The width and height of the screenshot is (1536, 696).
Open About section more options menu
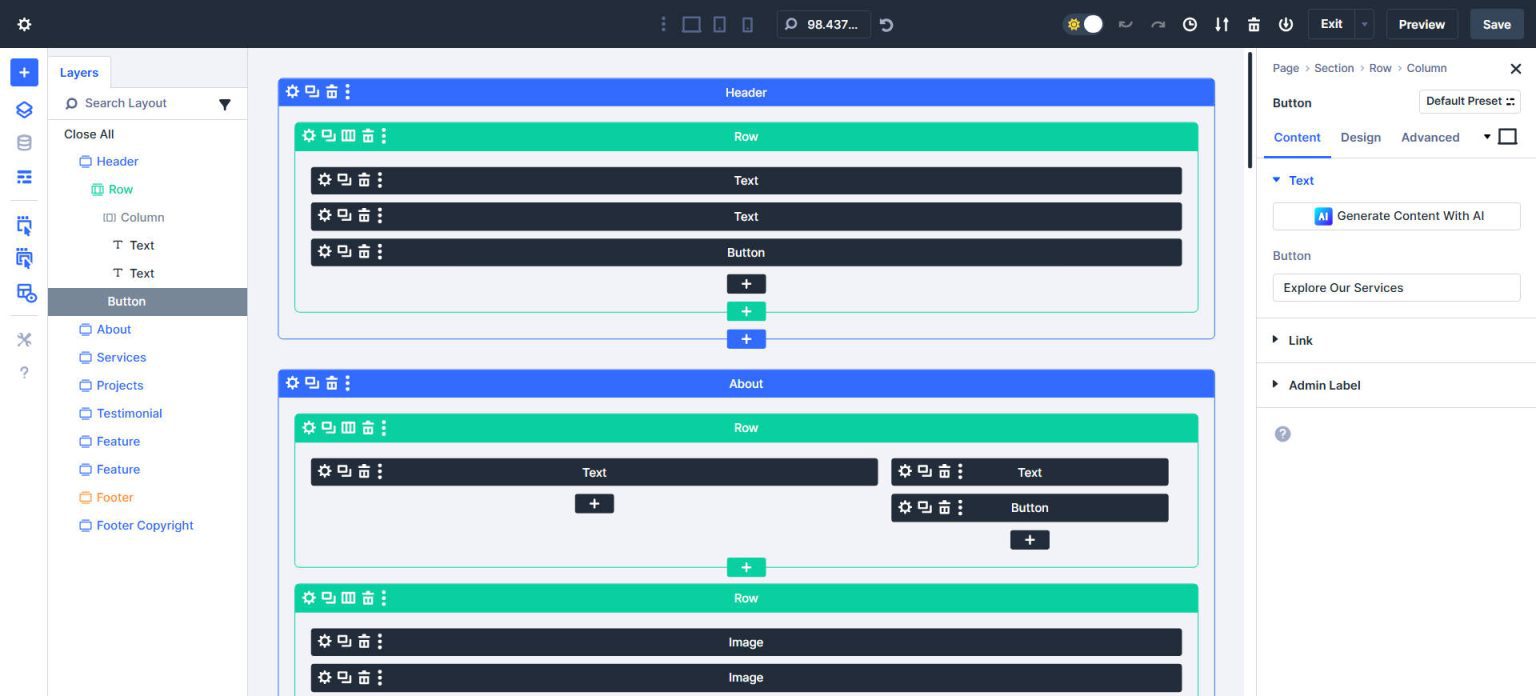(348, 383)
